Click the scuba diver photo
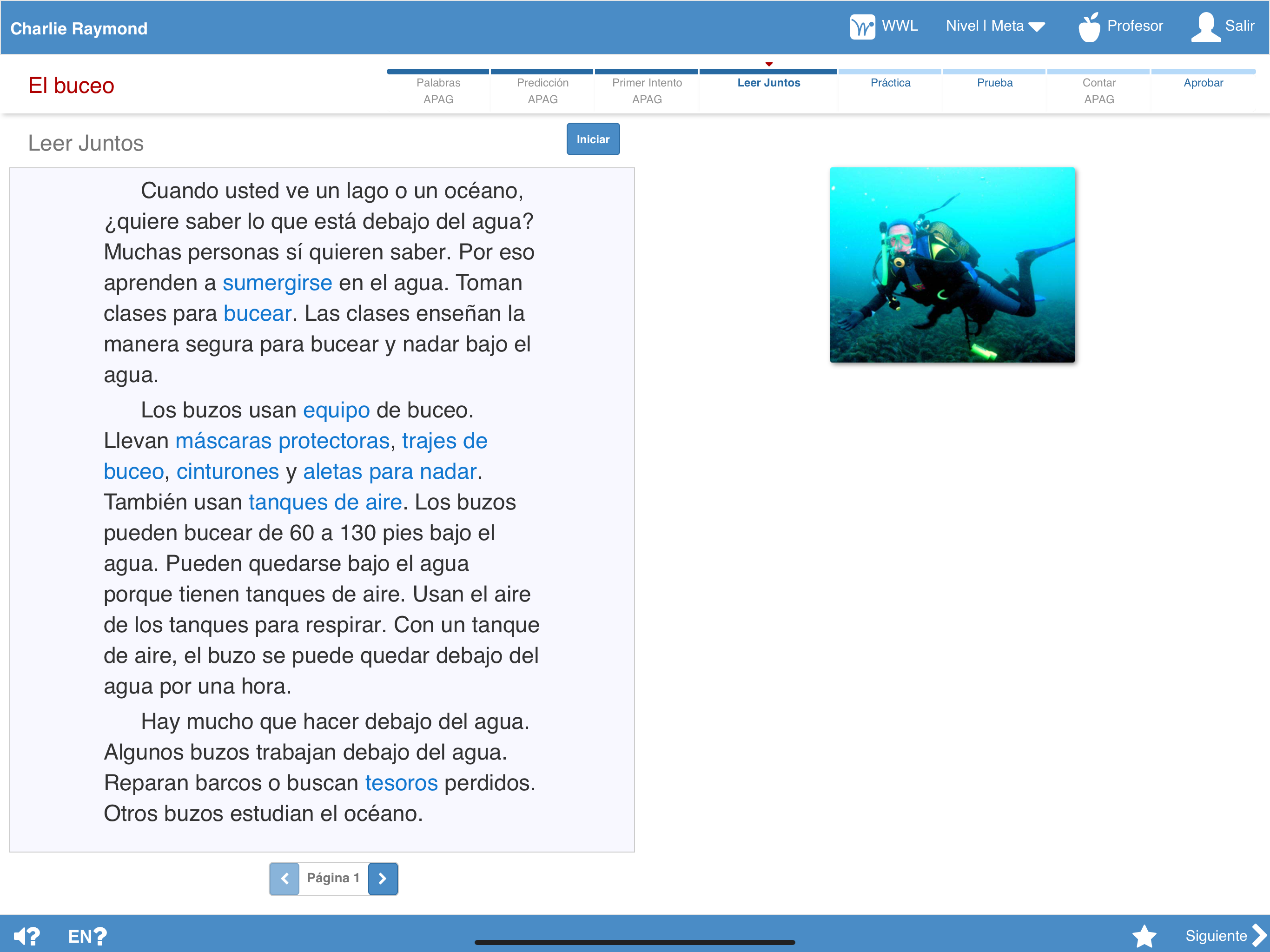The image size is (1270, 952). click(x=952, y=264)
